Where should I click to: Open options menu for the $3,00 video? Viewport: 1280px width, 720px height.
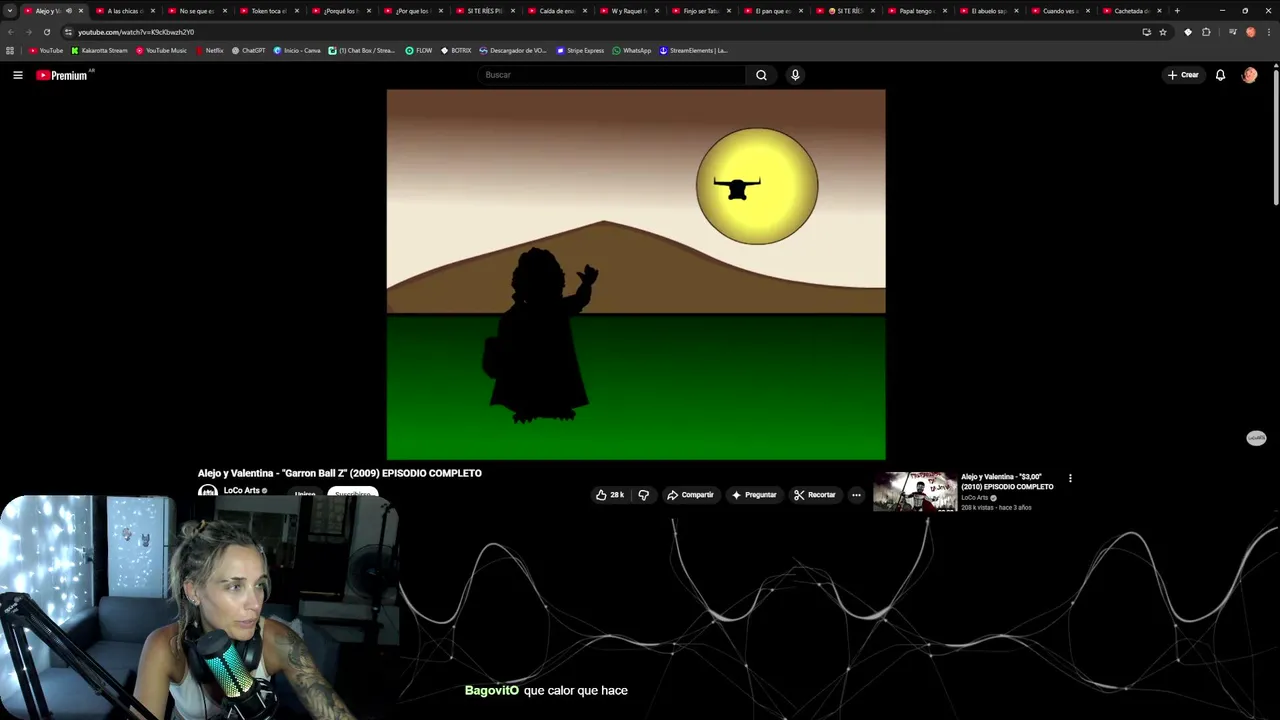1070,478
